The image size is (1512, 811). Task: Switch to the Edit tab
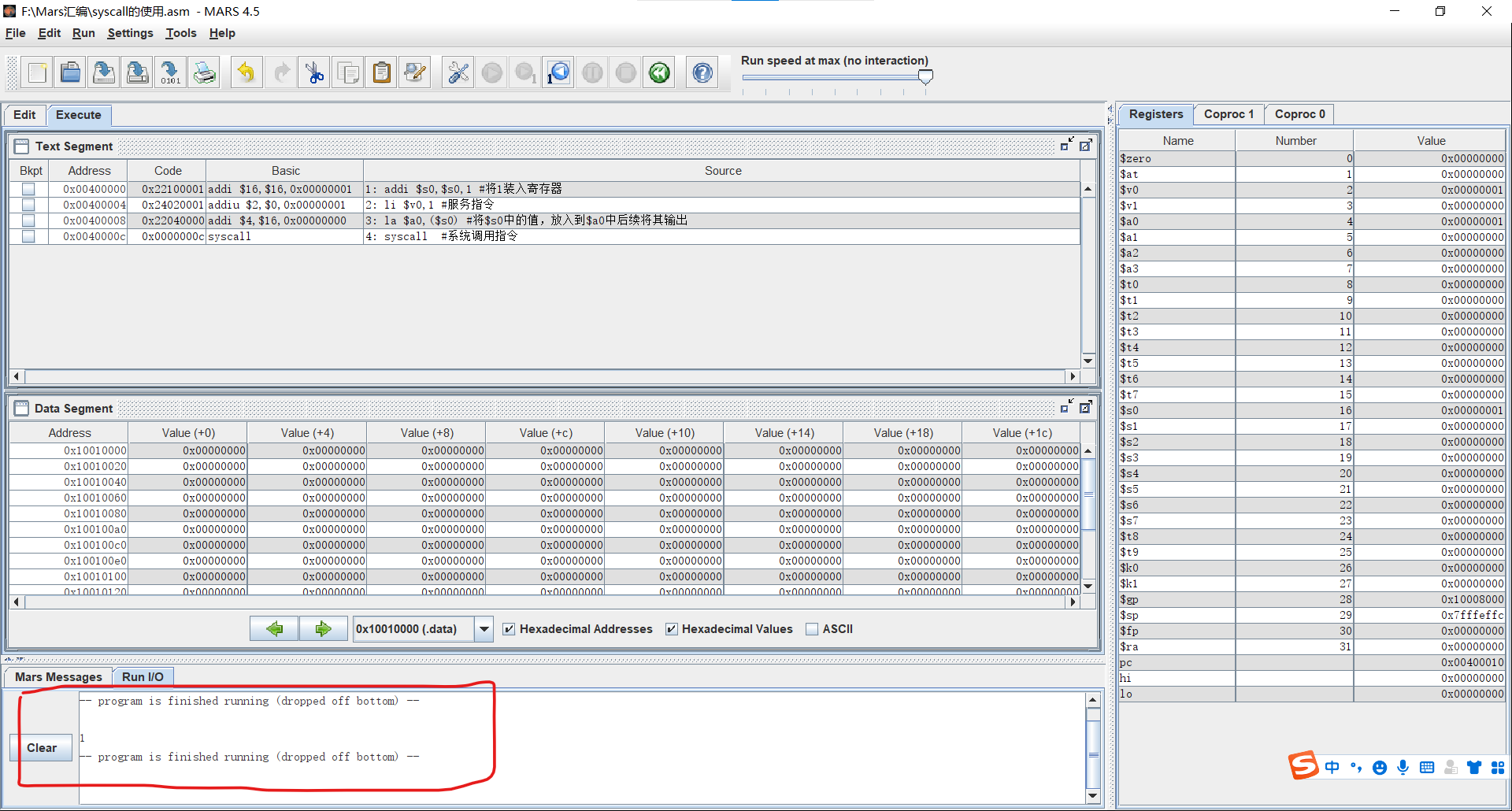[x=24, y=115]
